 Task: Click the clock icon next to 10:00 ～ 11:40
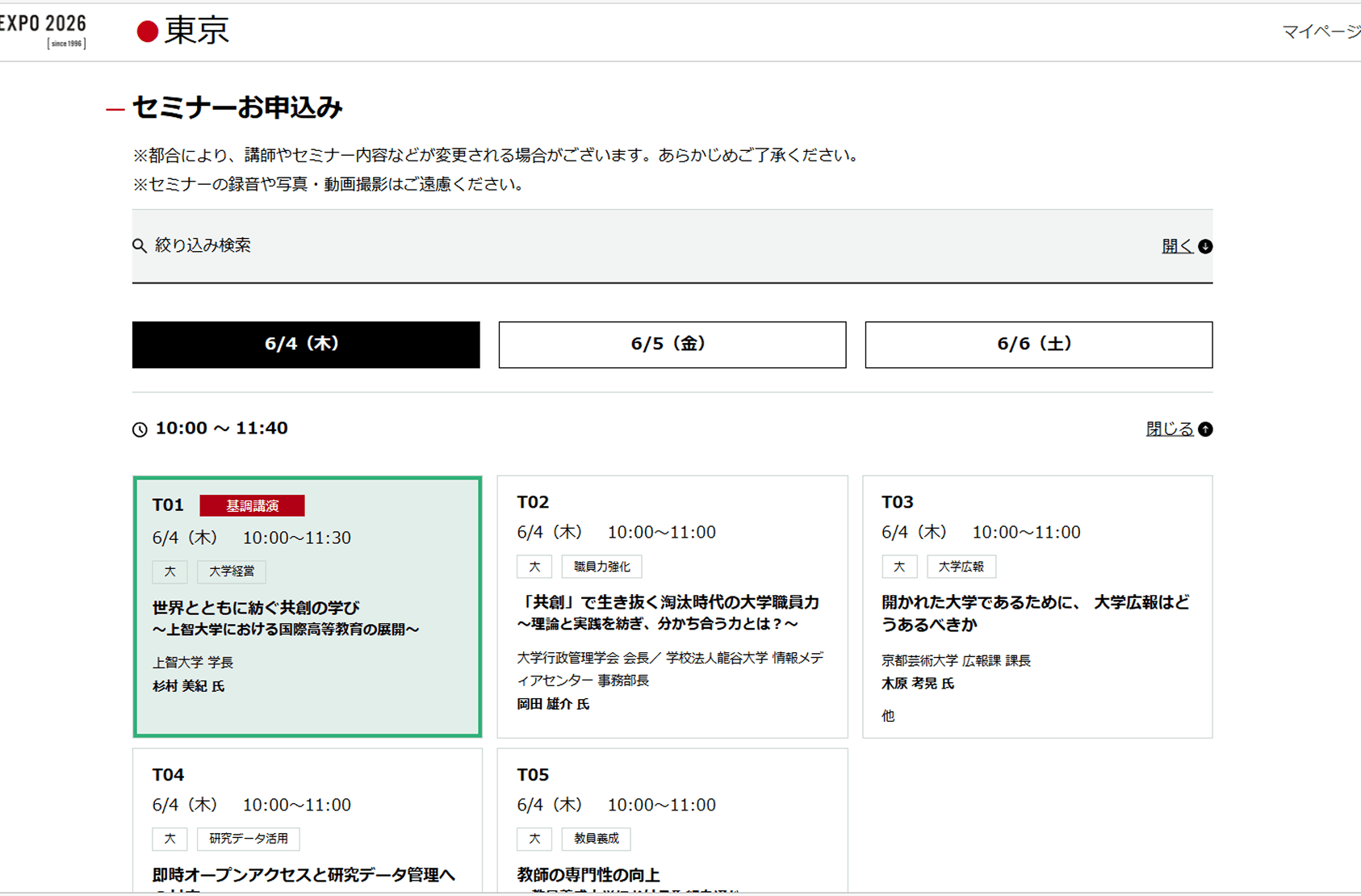[140, 429]
